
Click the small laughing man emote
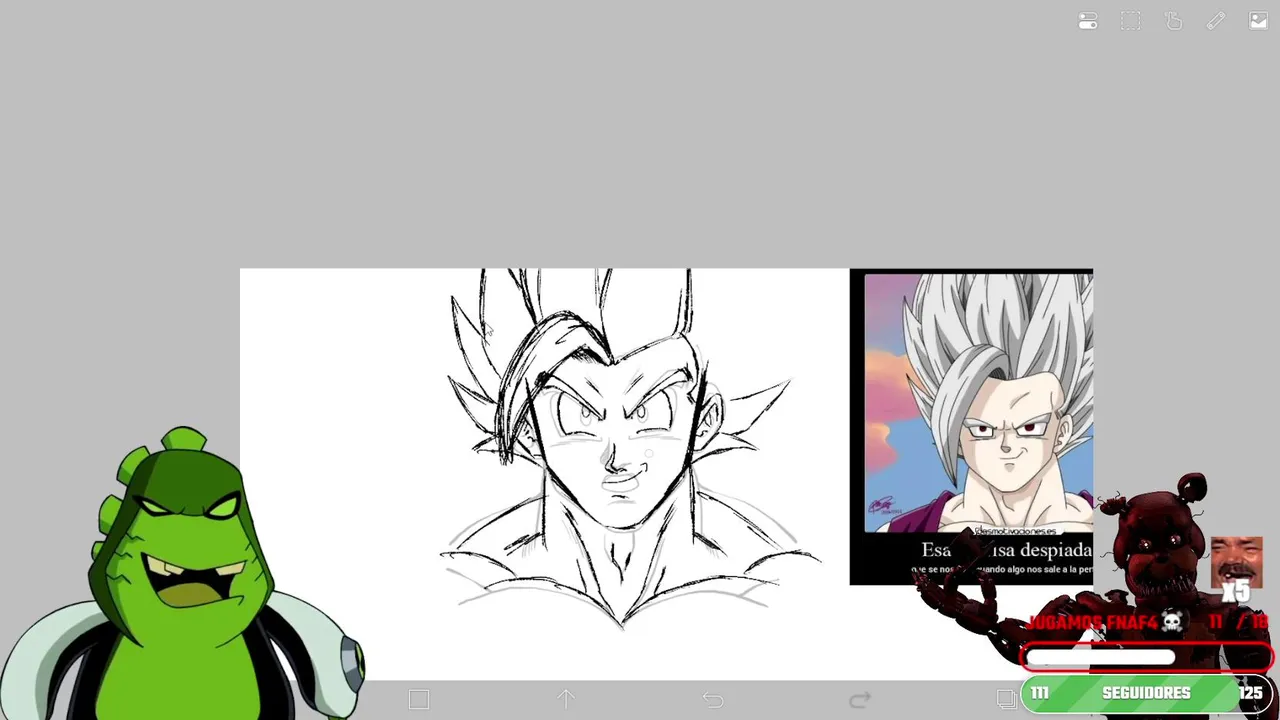[x=1236, y=563]
